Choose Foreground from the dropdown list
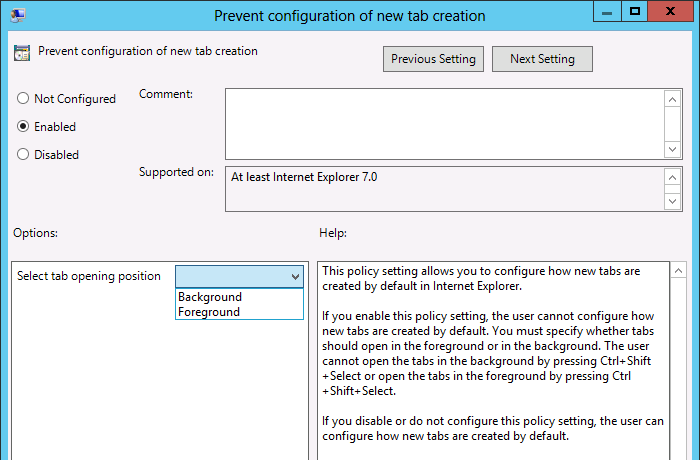 pyautogui.click(x=209, y=312)
